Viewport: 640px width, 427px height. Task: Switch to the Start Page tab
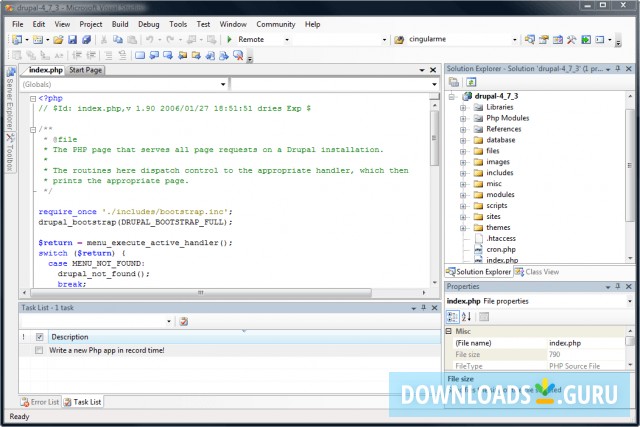(86, 70)
